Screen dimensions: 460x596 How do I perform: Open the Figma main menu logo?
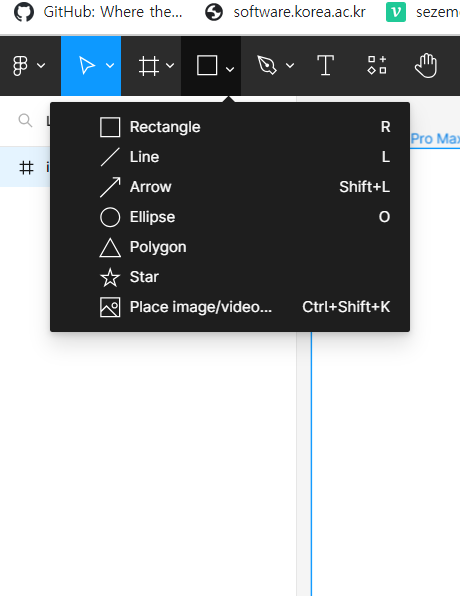(20, 66)
